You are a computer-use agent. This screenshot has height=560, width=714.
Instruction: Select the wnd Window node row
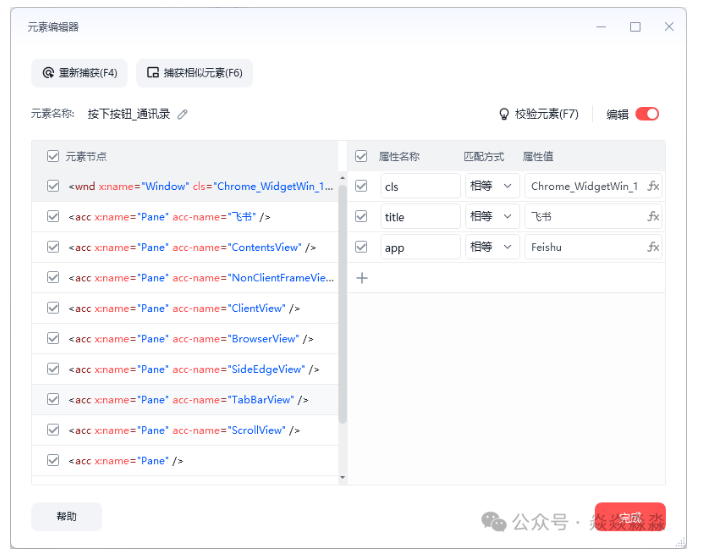185,186
